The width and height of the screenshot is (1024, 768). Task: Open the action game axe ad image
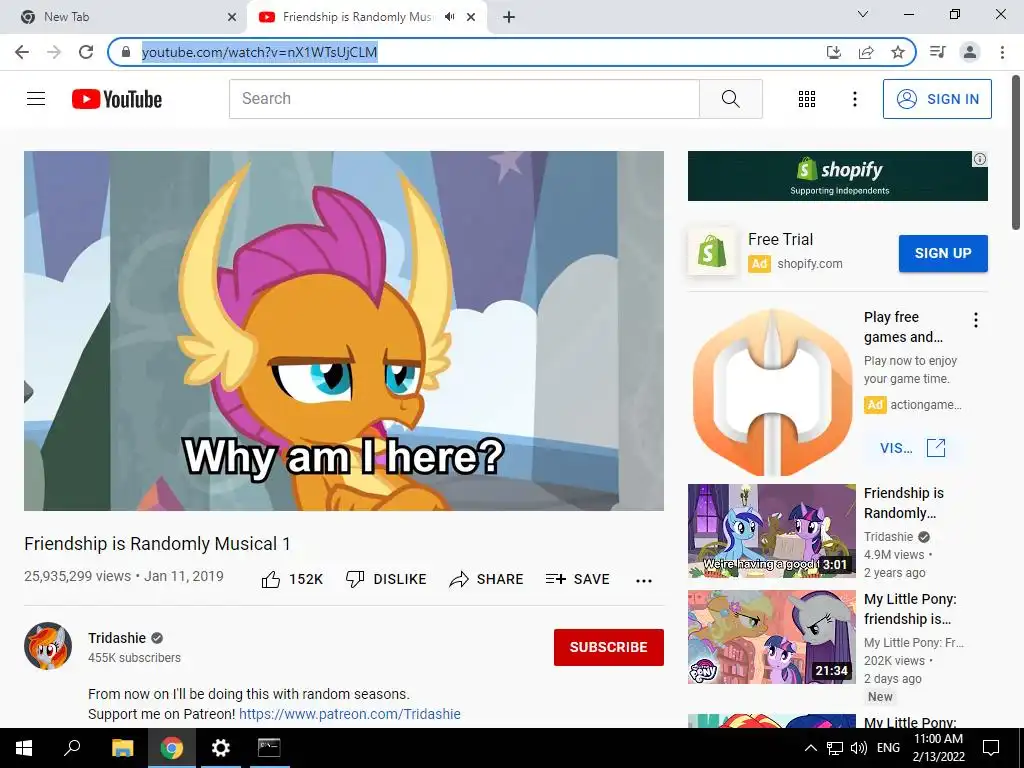(772, 392)
